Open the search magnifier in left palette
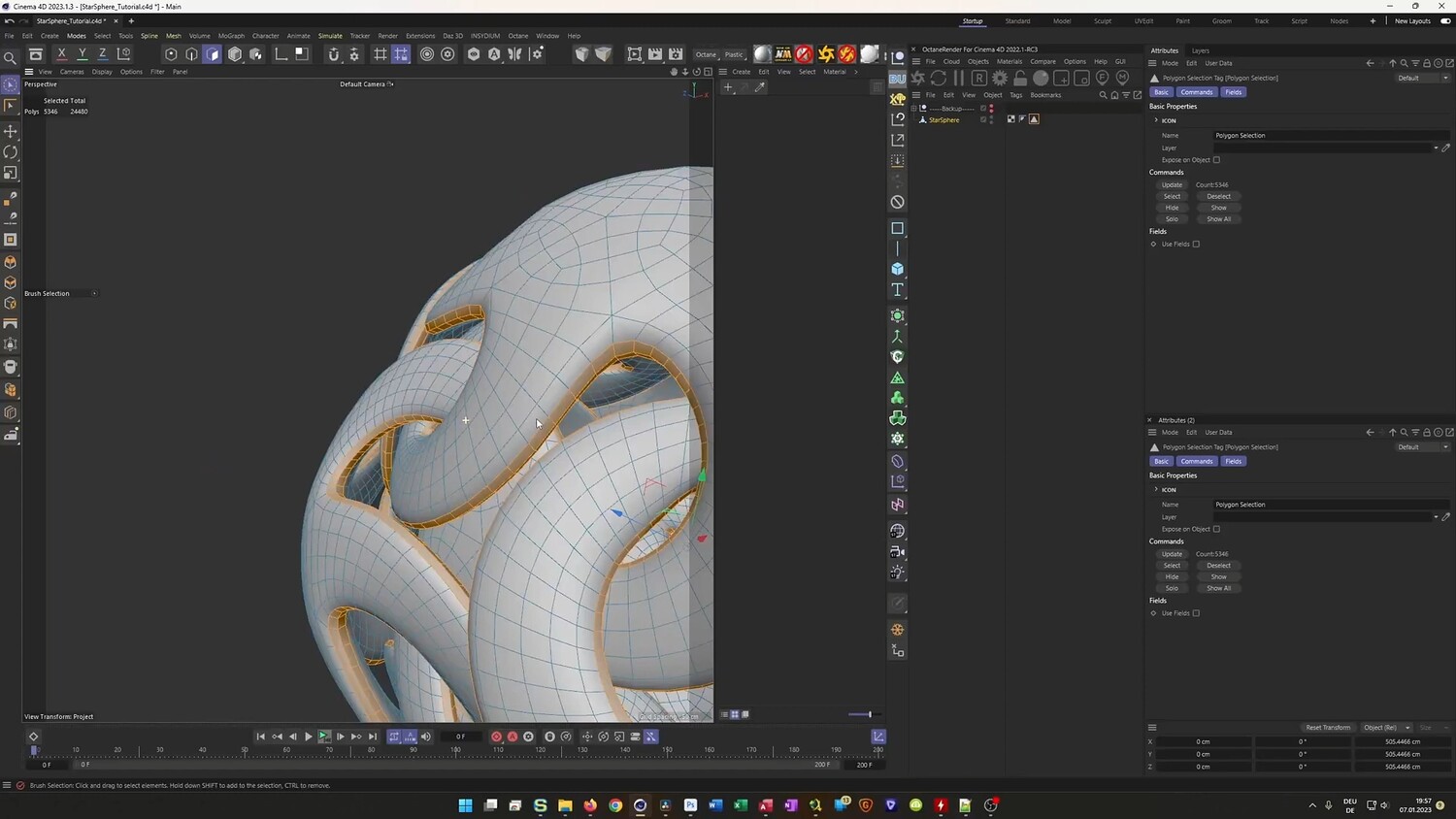 (11, 58)
